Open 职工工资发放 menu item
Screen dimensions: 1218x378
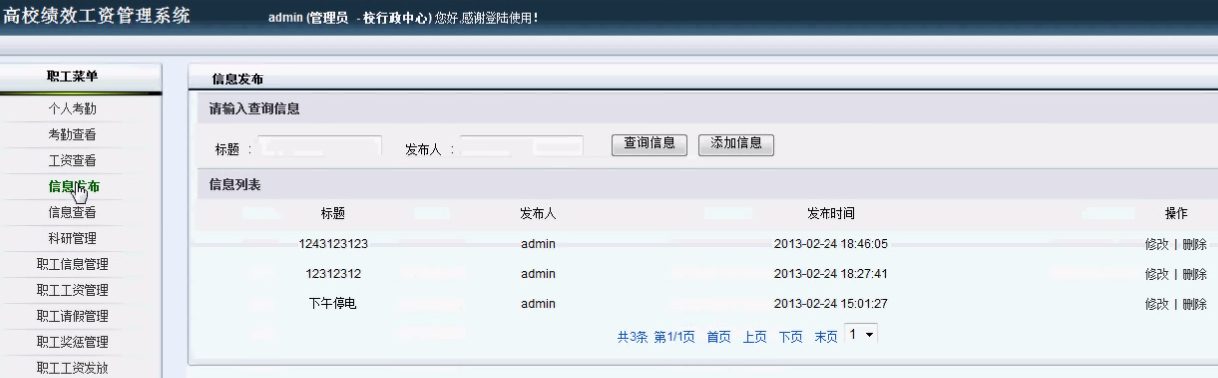coord(73,368)
